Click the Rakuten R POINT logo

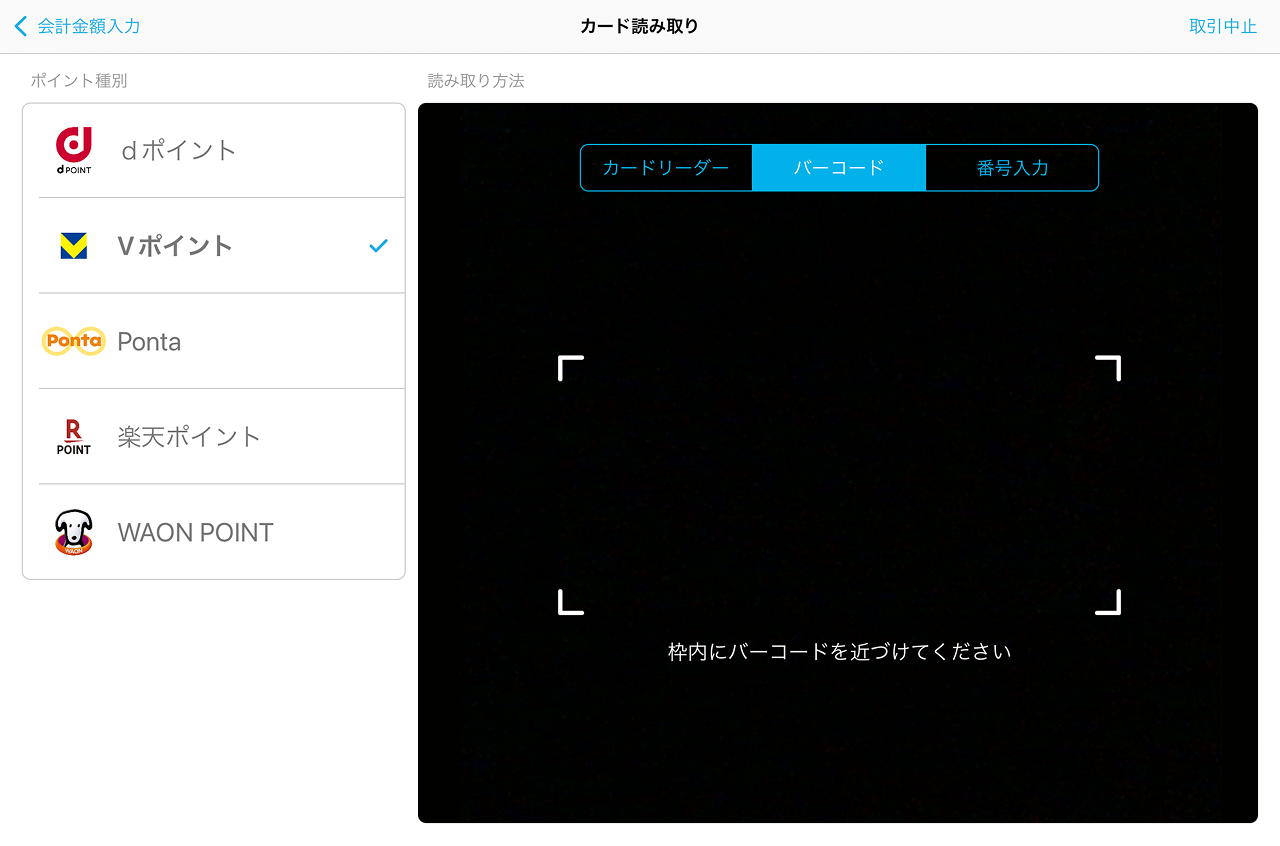[73, 437]
